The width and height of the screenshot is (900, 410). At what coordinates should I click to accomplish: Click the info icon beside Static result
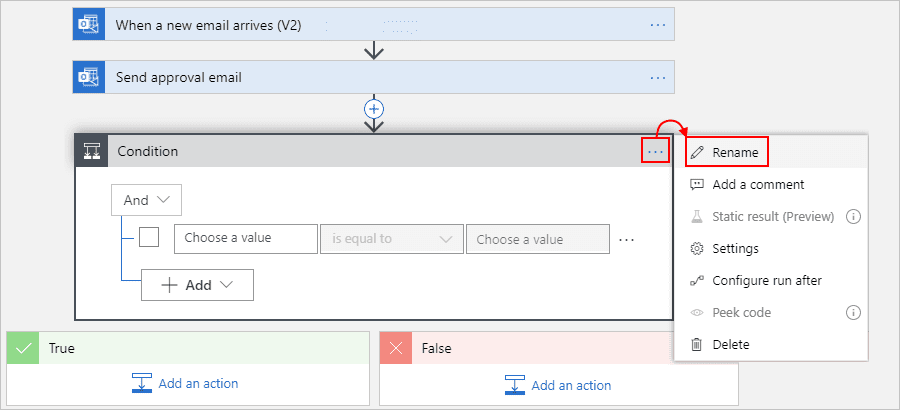[854, 216]
